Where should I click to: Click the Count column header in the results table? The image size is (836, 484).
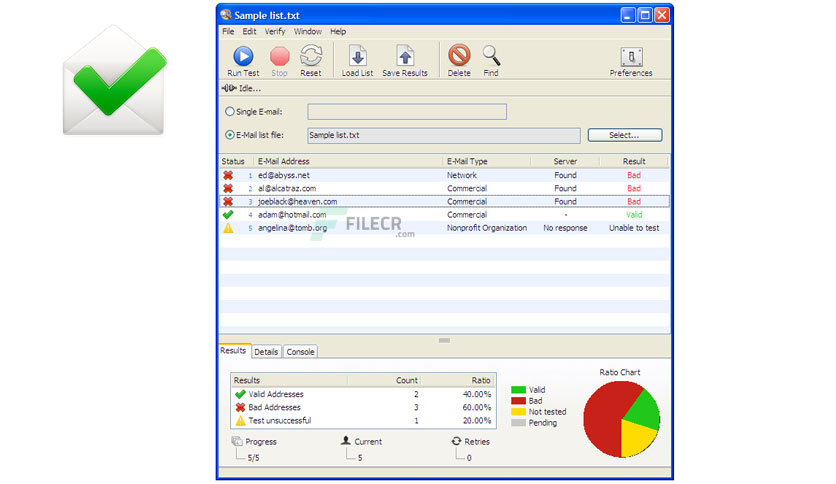pyautogui.click(x=407, y=380)
